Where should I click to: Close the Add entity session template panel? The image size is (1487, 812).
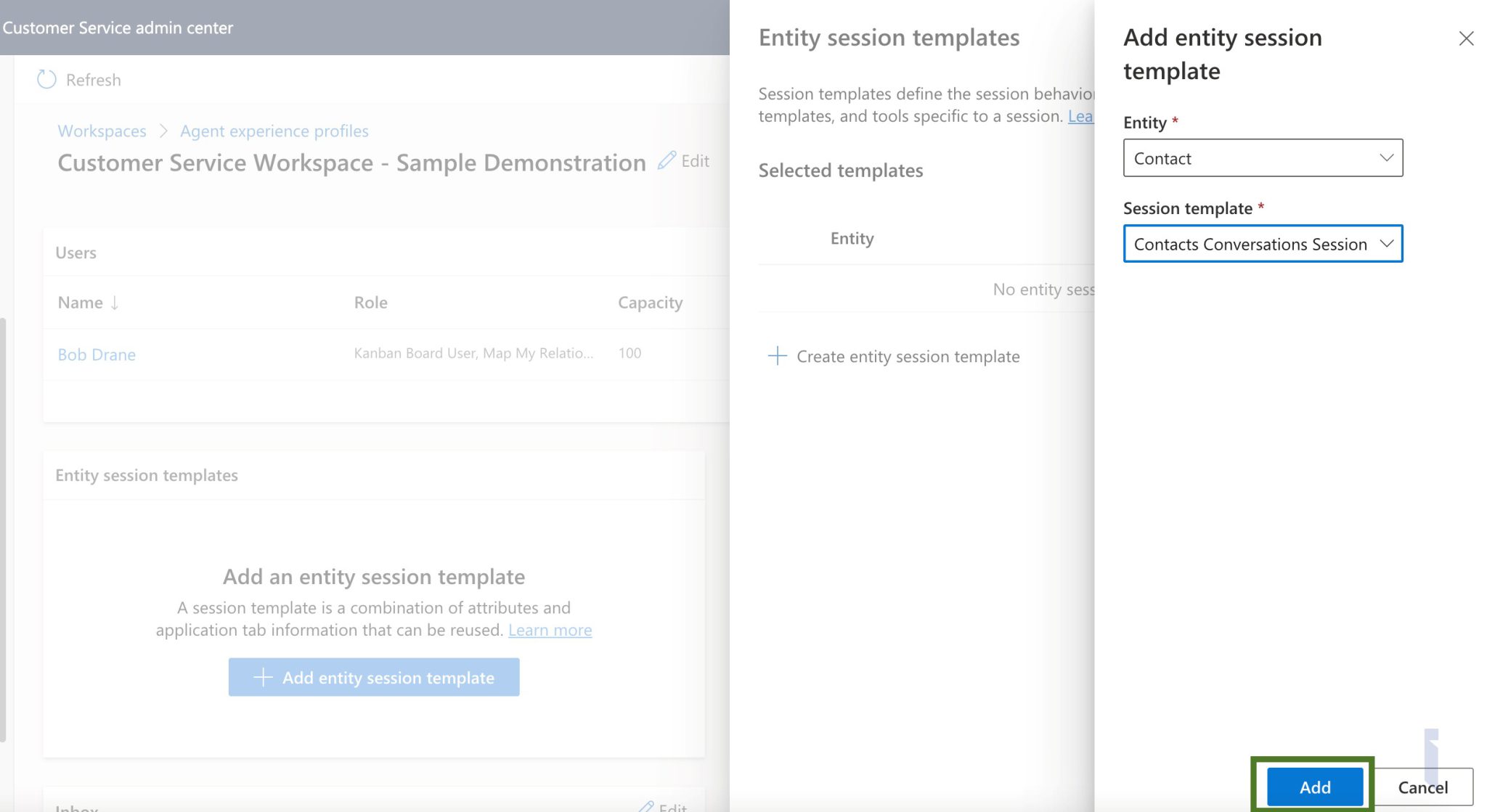(x=1466, y=38)
